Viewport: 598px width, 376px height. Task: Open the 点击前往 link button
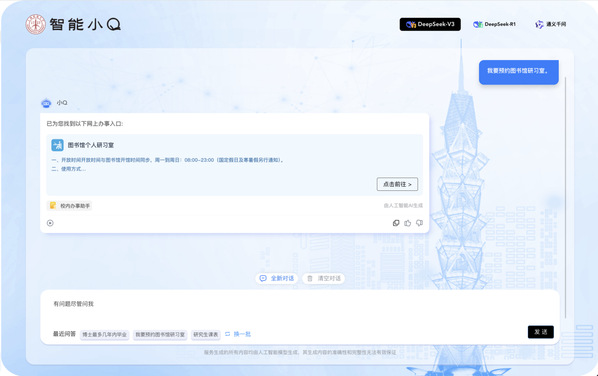coord(397,184)
